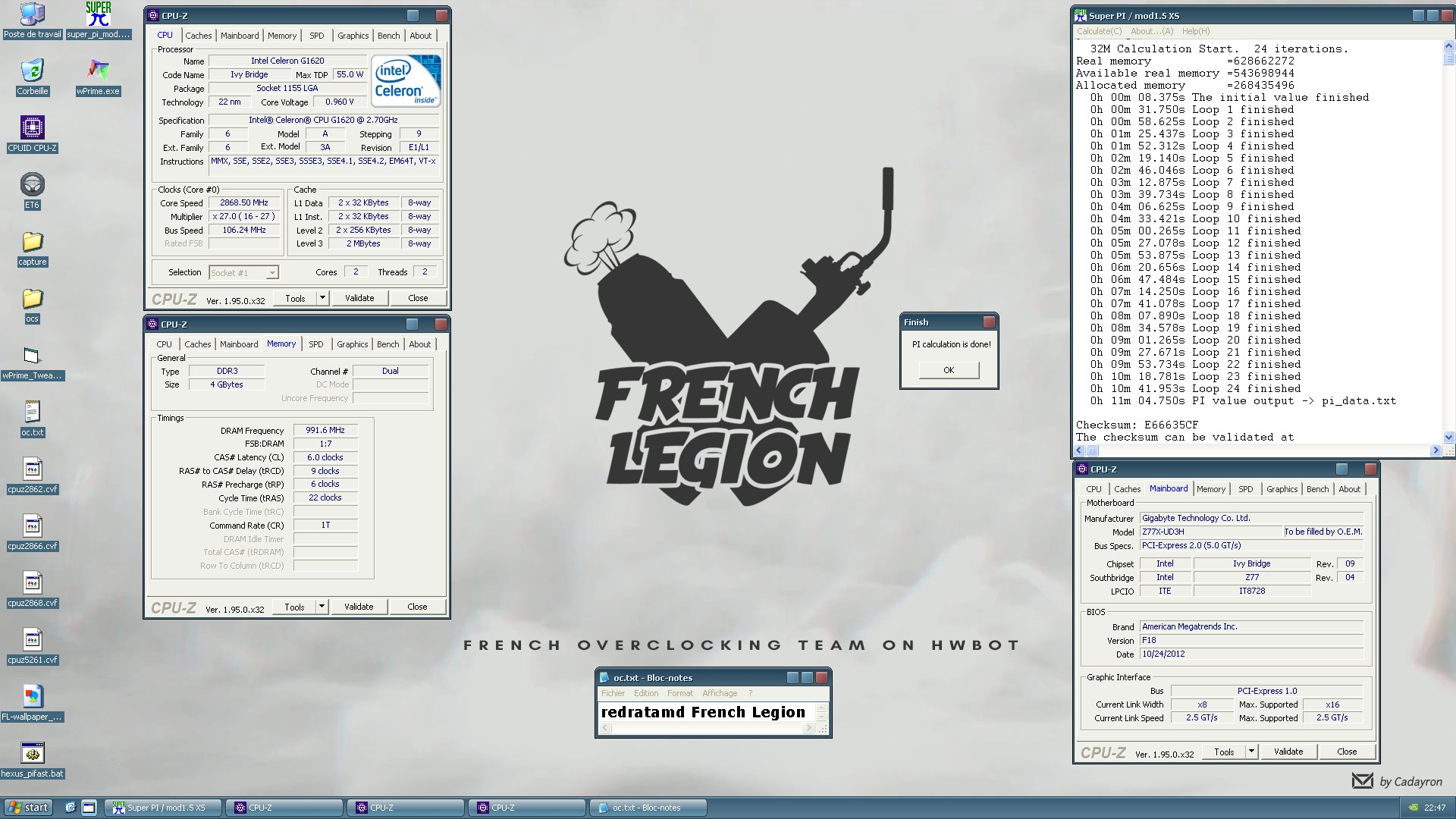Select cpuz2866.cvf file icon
The width and height of the screenshot is (1456, 819).
(32, 532)
